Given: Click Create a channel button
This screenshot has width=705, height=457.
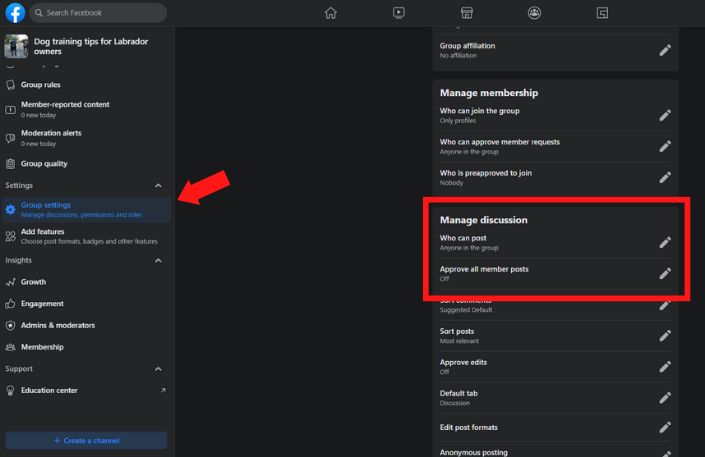Looking at the screenshot, I should point(86,440).
